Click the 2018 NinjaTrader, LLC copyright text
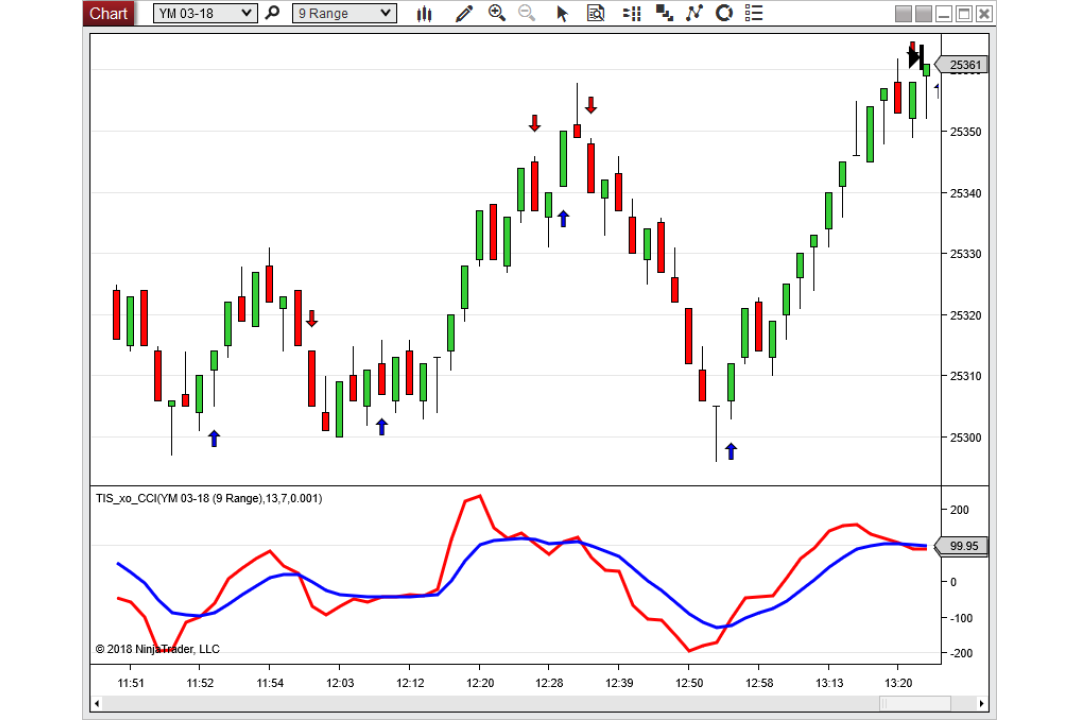Viewport: 1080px width, 720px height. tap(158, 649)
